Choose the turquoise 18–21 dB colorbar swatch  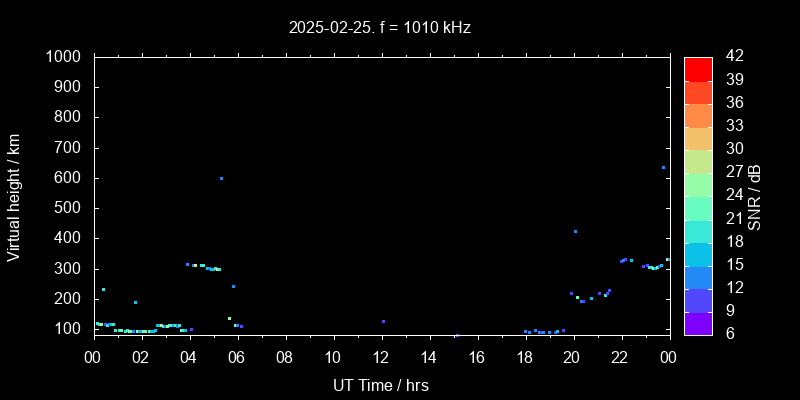coord(698,231)
